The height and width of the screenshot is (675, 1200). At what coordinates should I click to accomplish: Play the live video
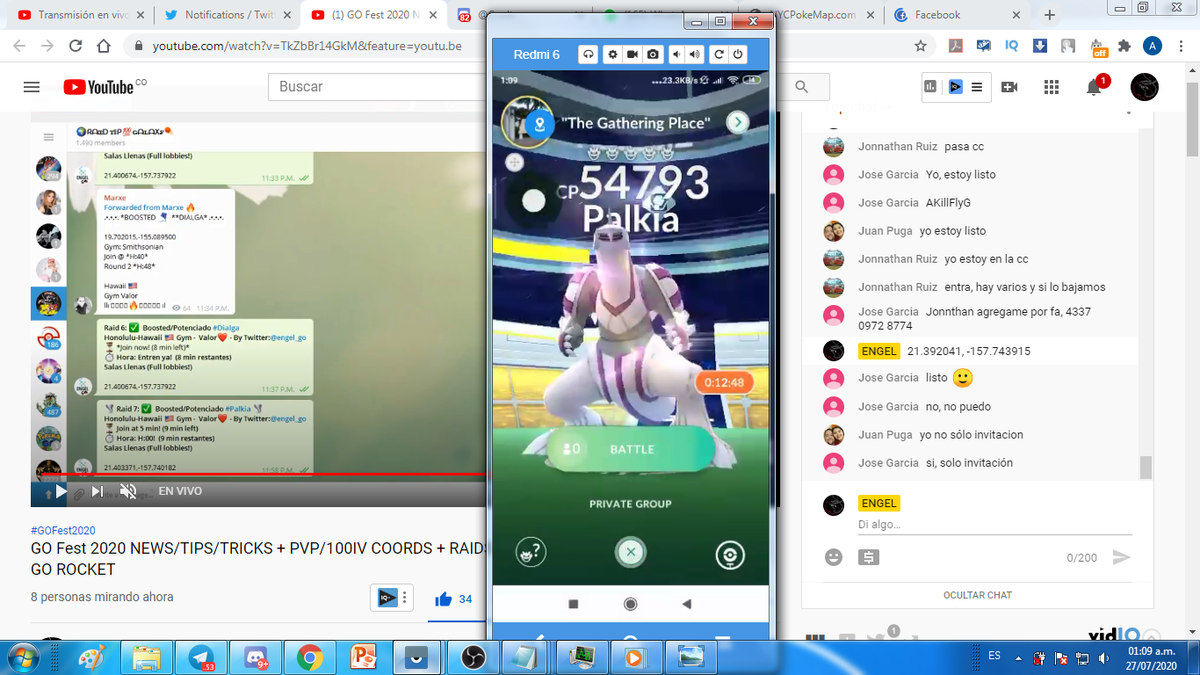61,491
